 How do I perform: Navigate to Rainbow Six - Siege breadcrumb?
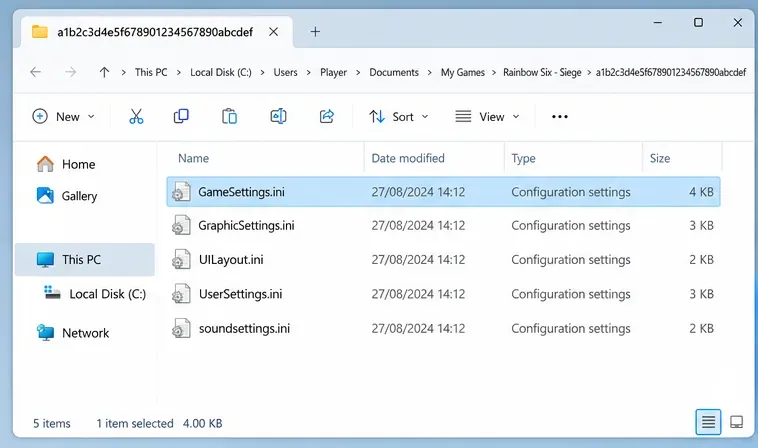click(542, 72)
